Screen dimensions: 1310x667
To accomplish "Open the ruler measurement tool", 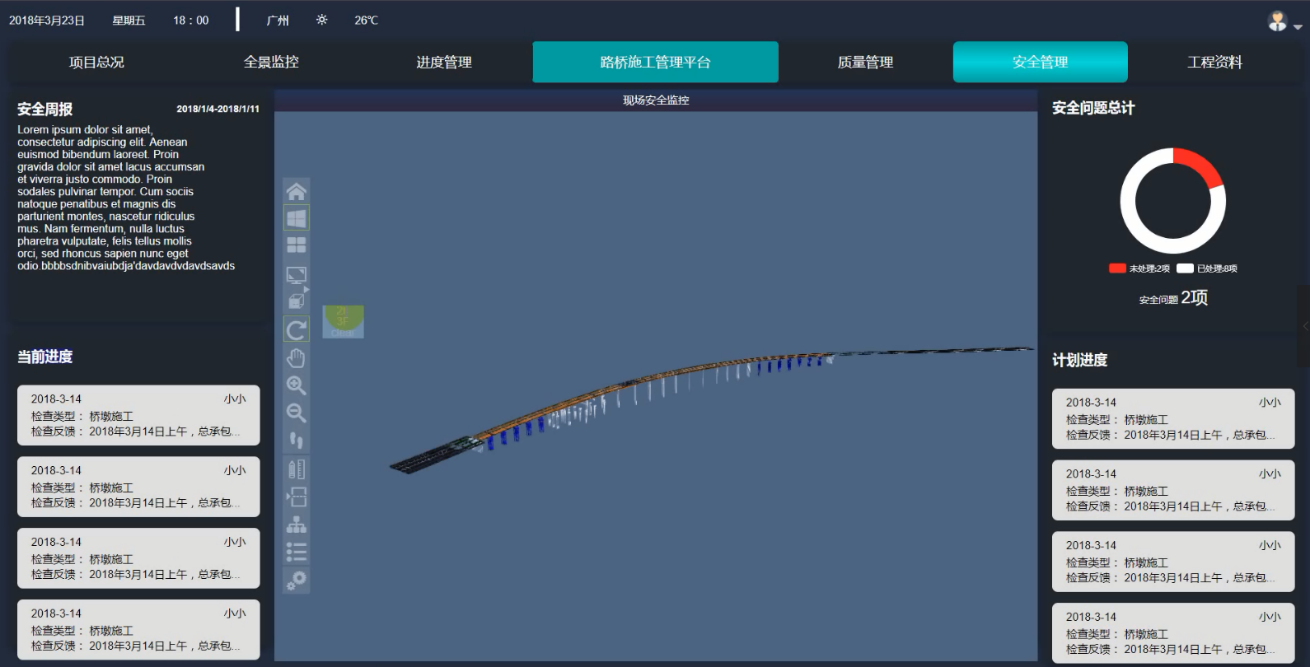I will (x=297, y=469).
